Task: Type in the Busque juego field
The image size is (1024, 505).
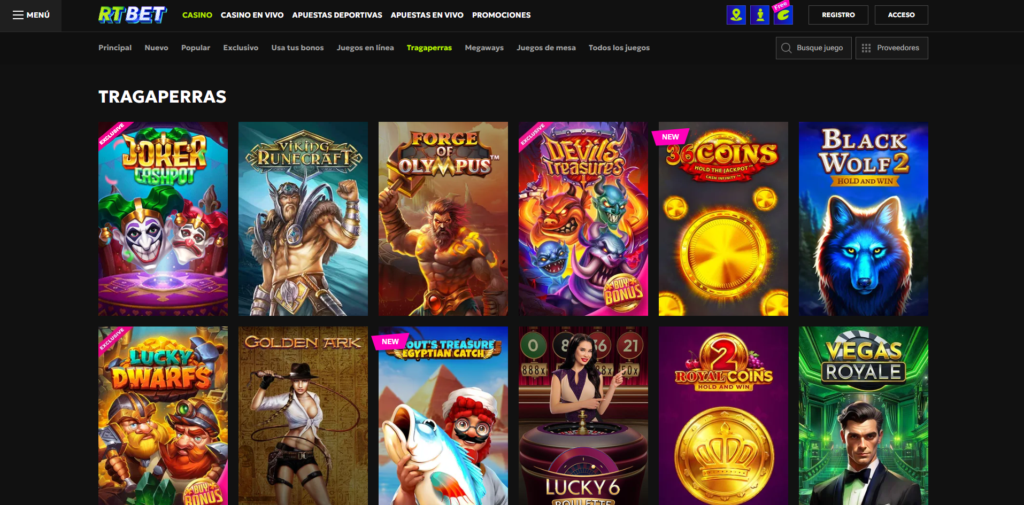Action: pos(819,48)
